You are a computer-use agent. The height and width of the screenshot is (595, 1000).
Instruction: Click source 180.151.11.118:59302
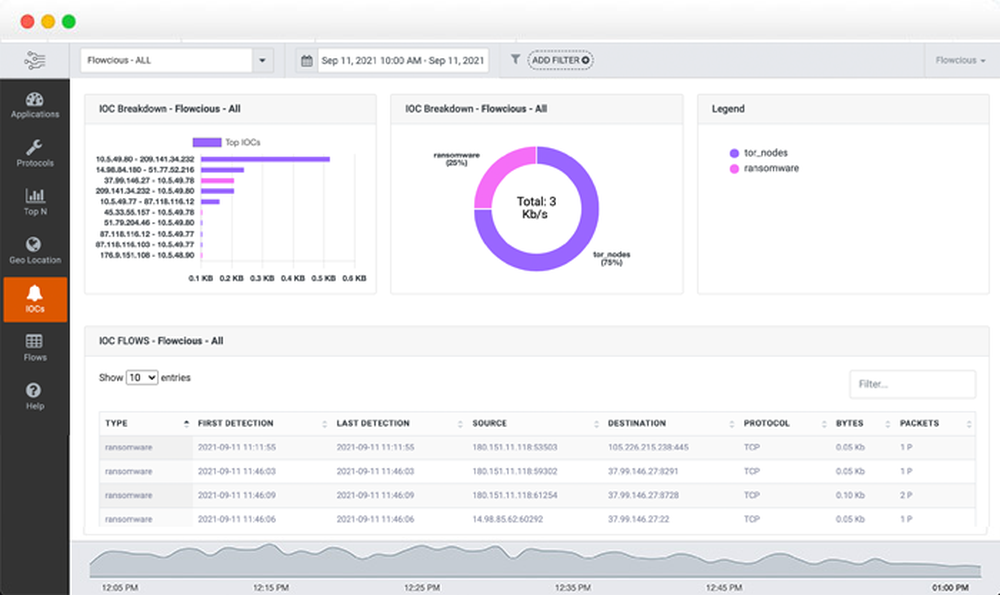515,471
